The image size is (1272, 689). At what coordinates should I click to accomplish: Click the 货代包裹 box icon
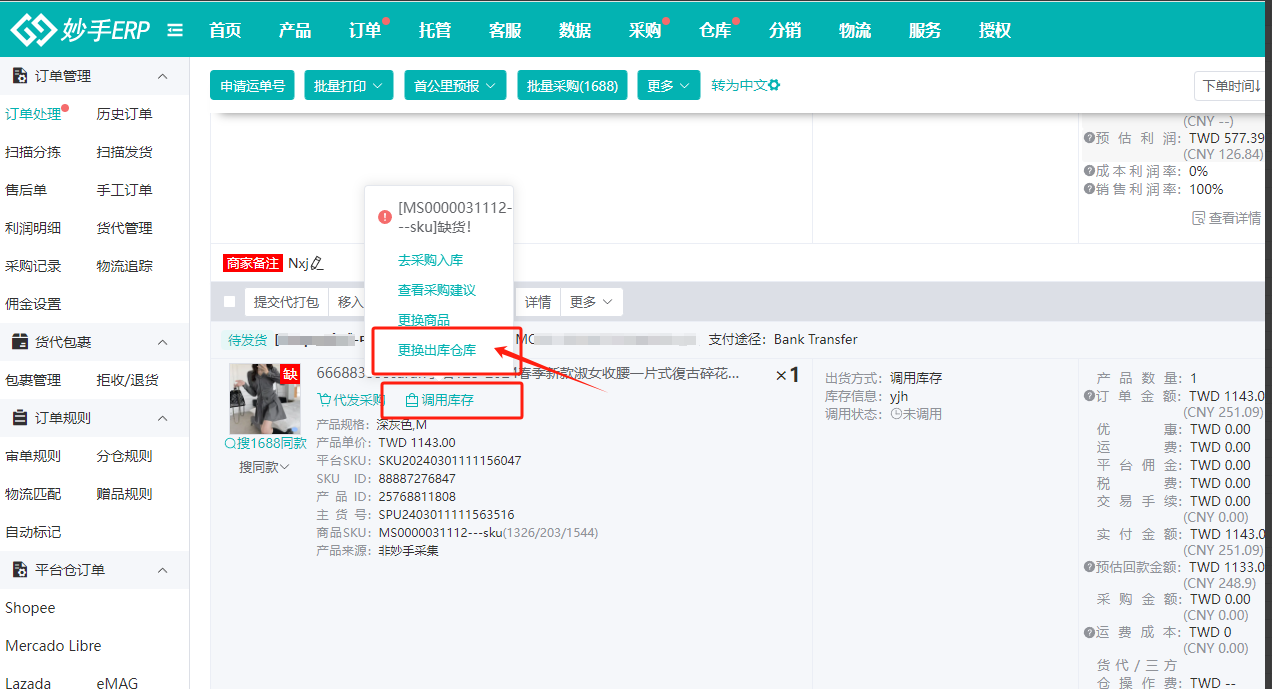(20, 342)
